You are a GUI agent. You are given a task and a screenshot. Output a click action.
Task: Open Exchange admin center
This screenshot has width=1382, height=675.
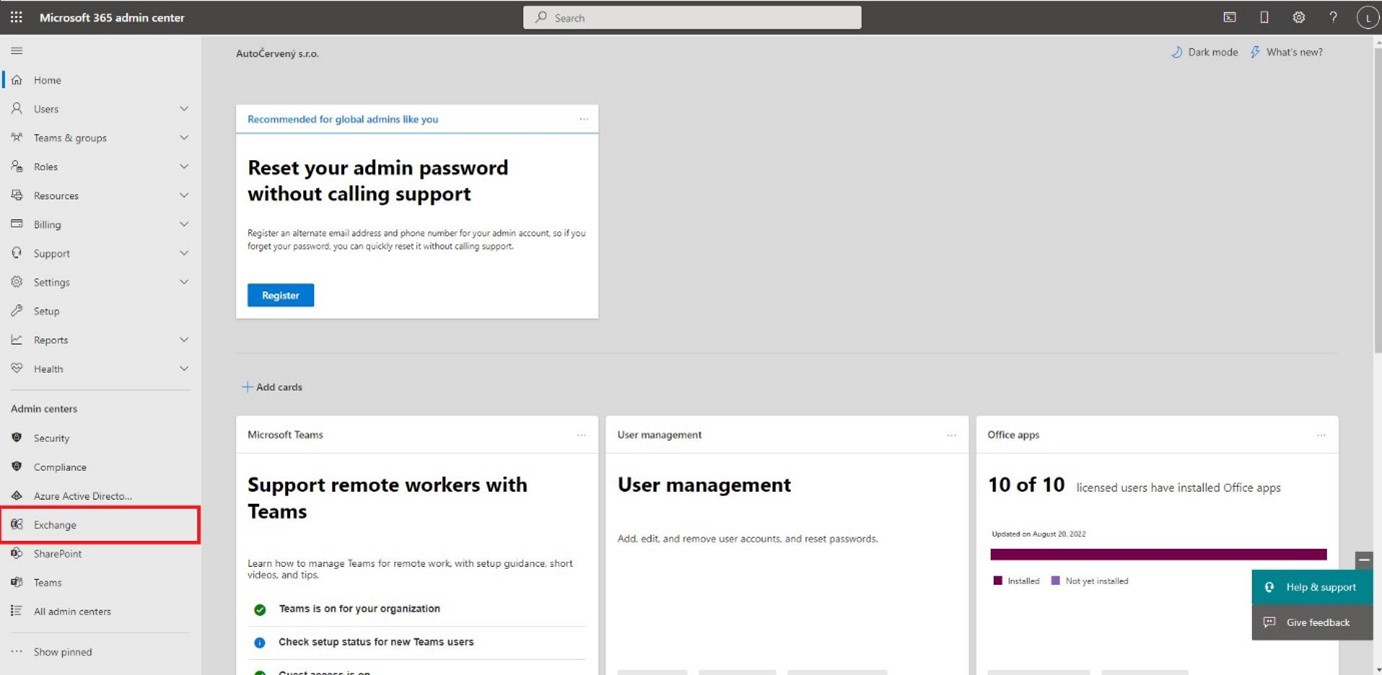55,525
